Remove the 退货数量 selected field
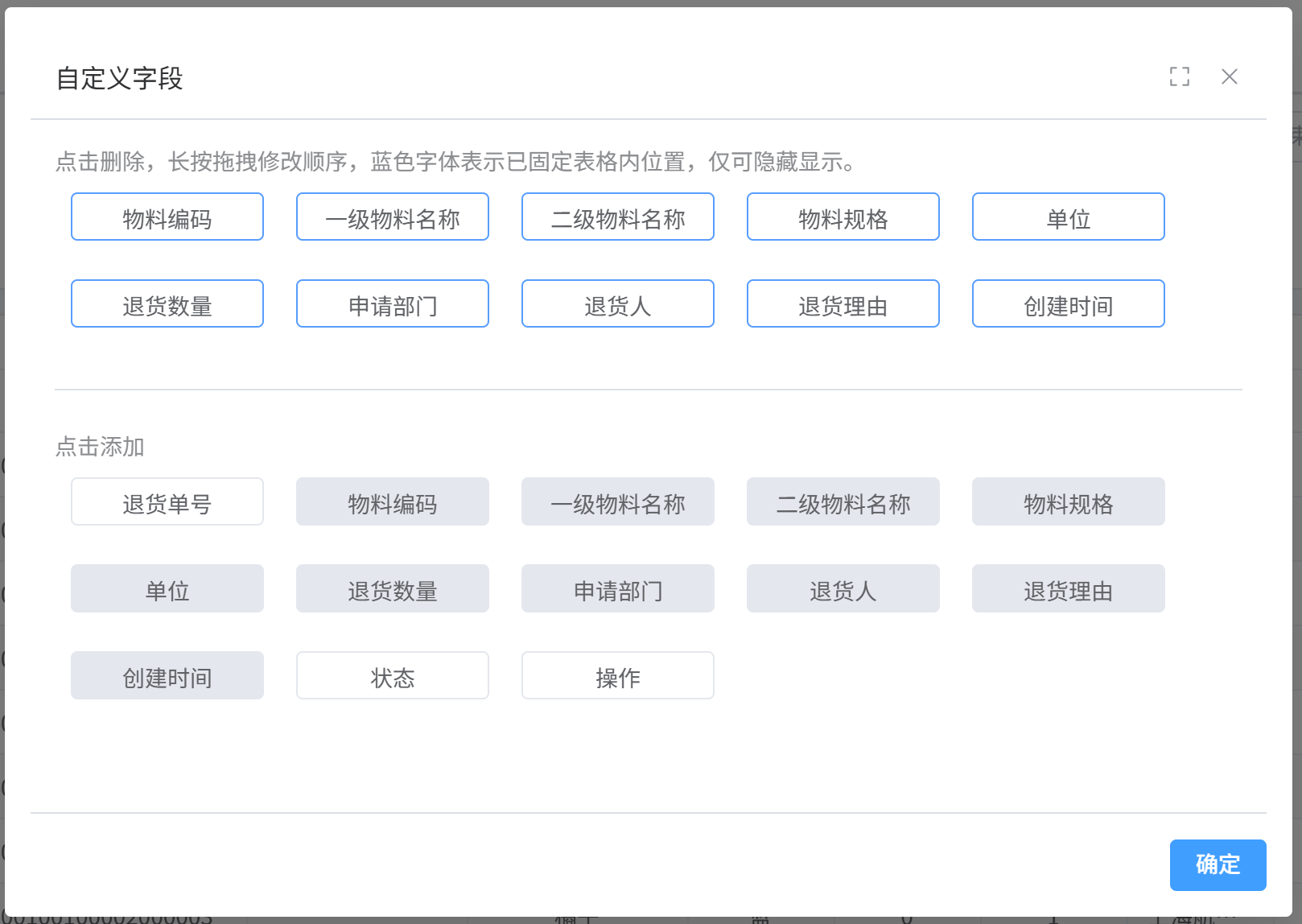The image size is (1302, 924). click(167, 303)
